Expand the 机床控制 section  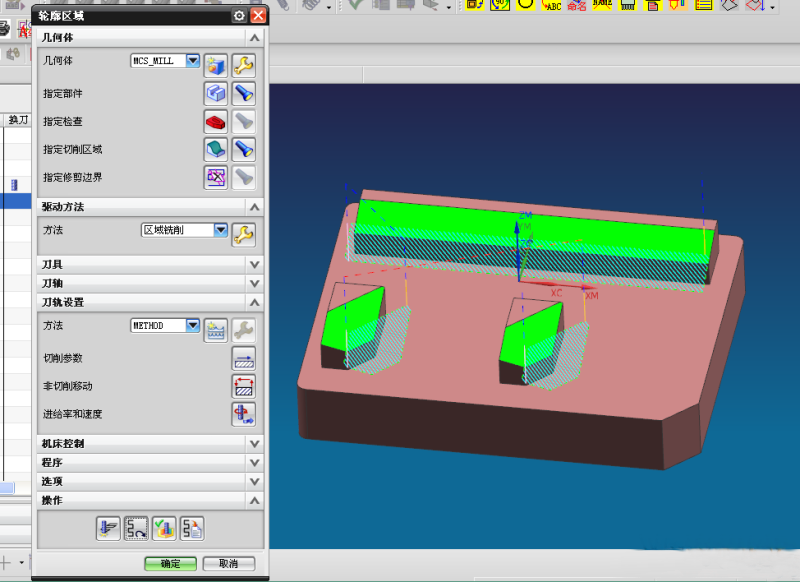[x=254, y=444]
